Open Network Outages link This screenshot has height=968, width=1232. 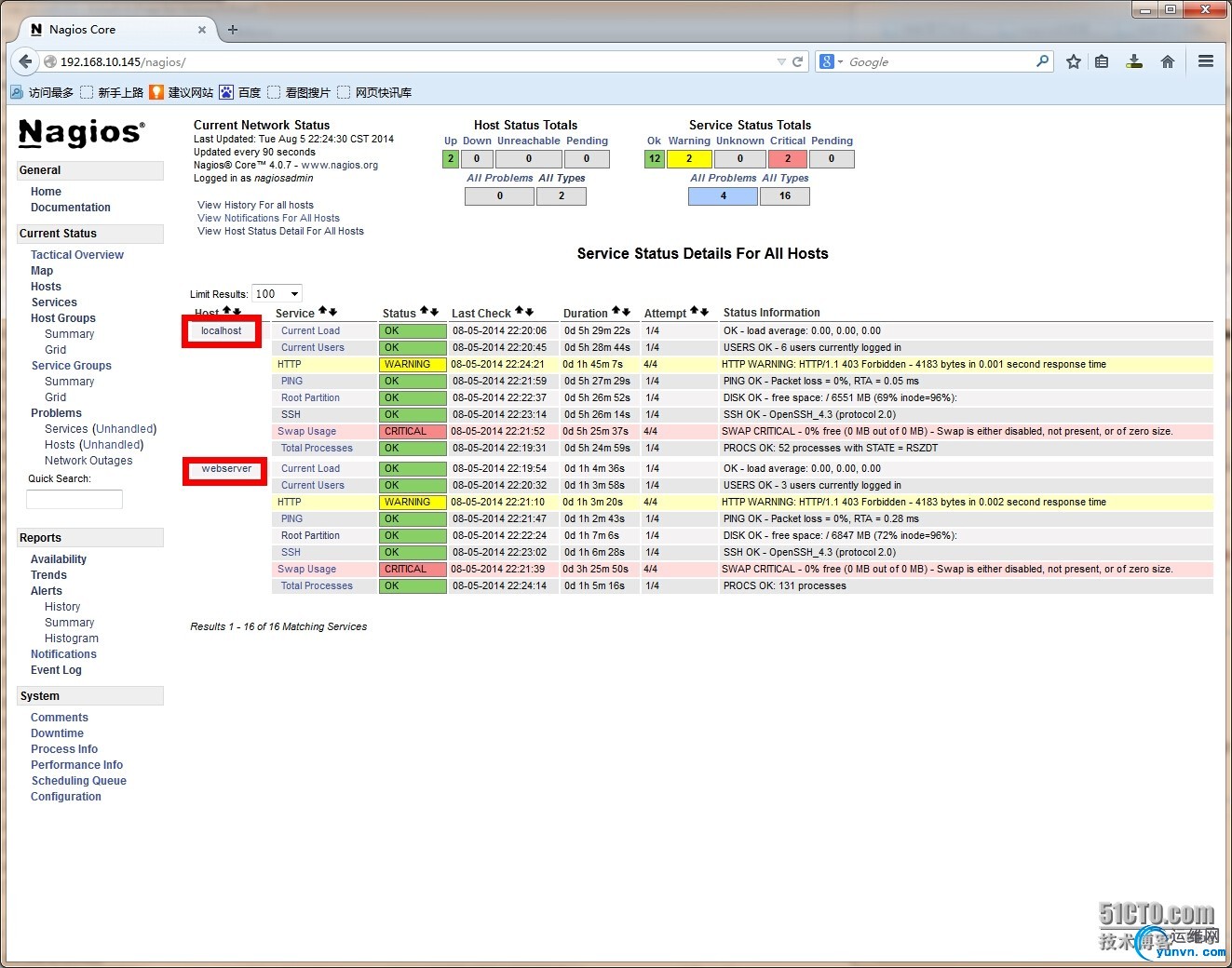88,461
